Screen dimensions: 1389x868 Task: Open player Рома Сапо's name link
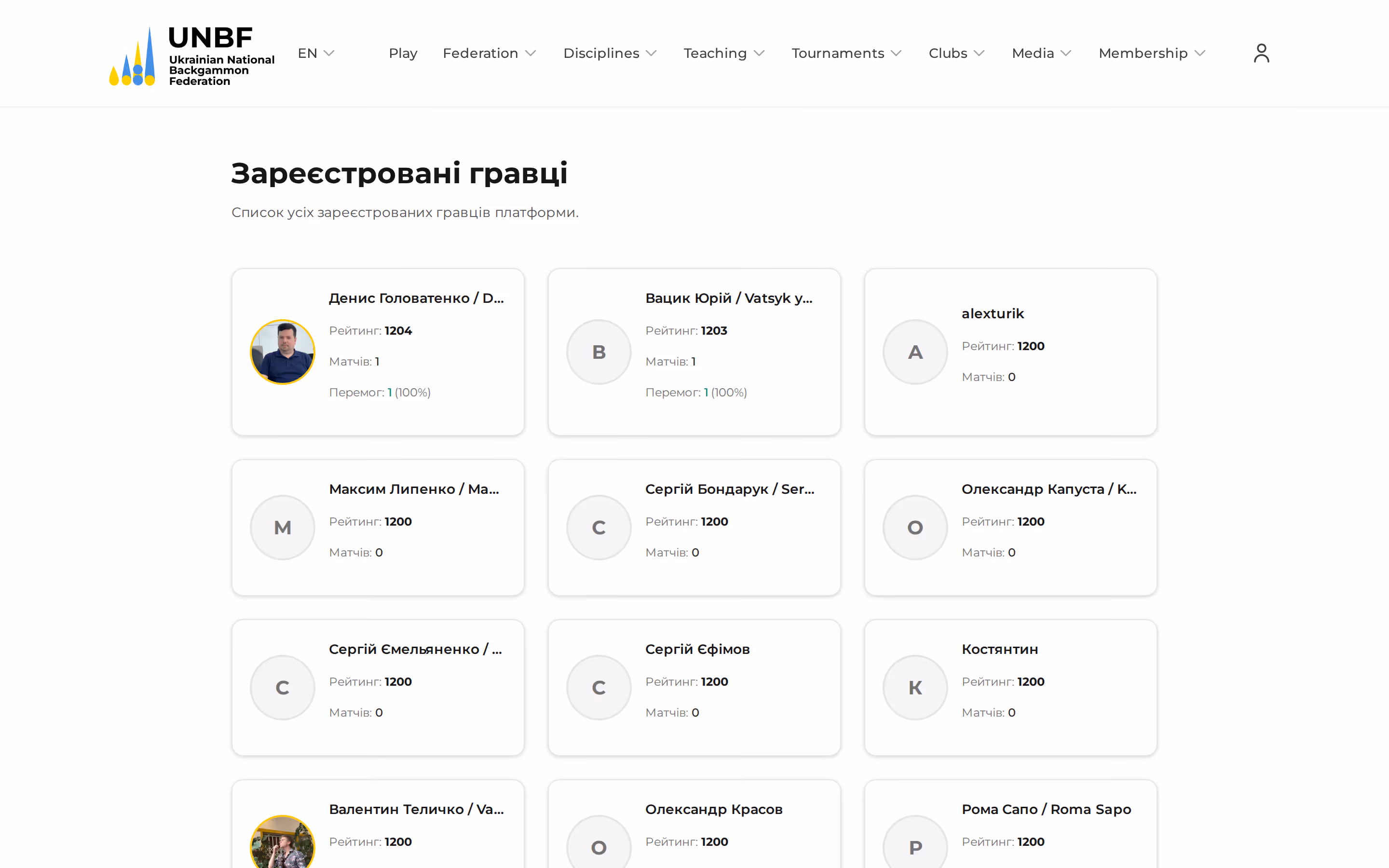tap(1047, 810)
